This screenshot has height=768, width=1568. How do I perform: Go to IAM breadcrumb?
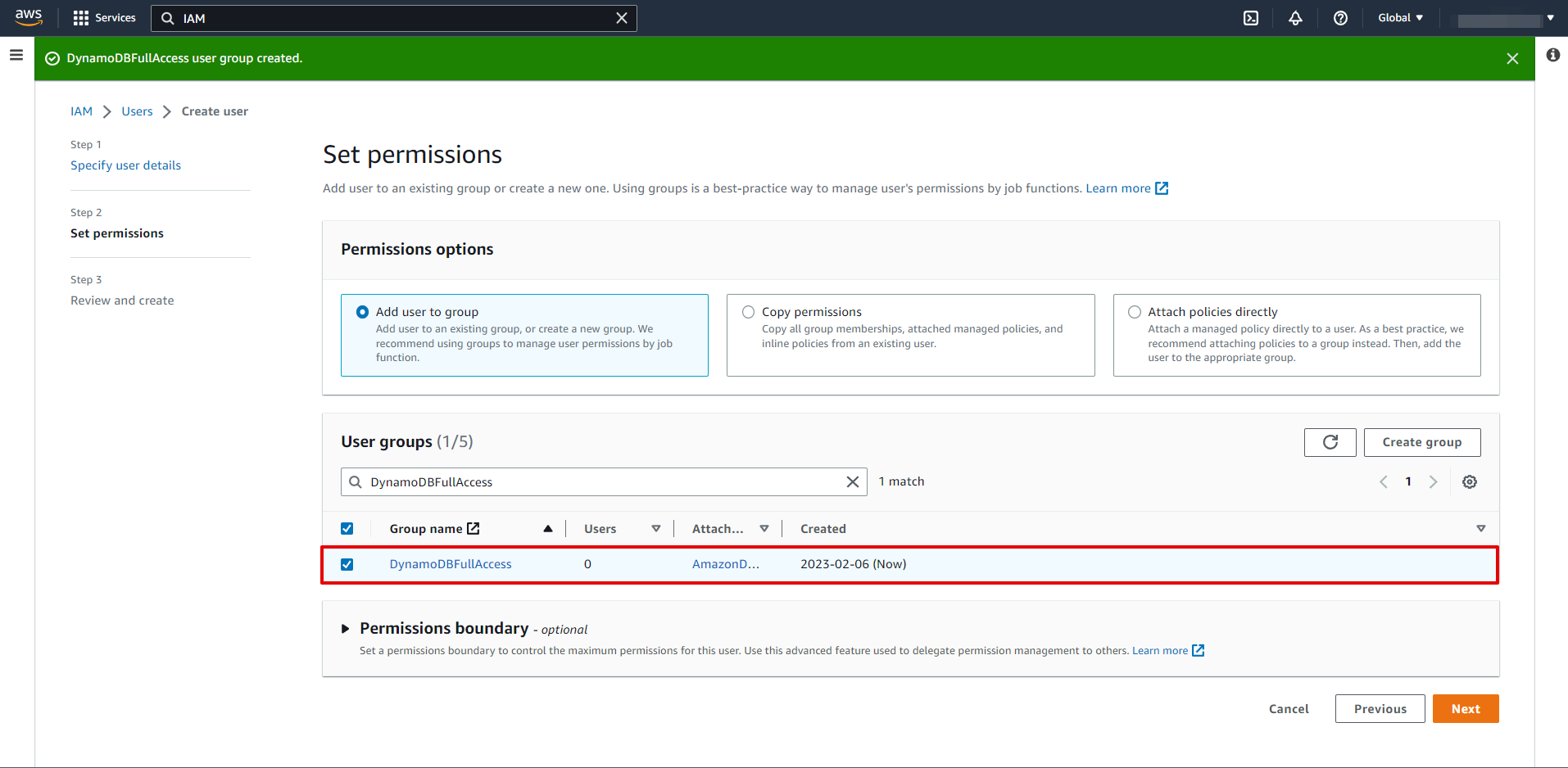tap(81, 111)
